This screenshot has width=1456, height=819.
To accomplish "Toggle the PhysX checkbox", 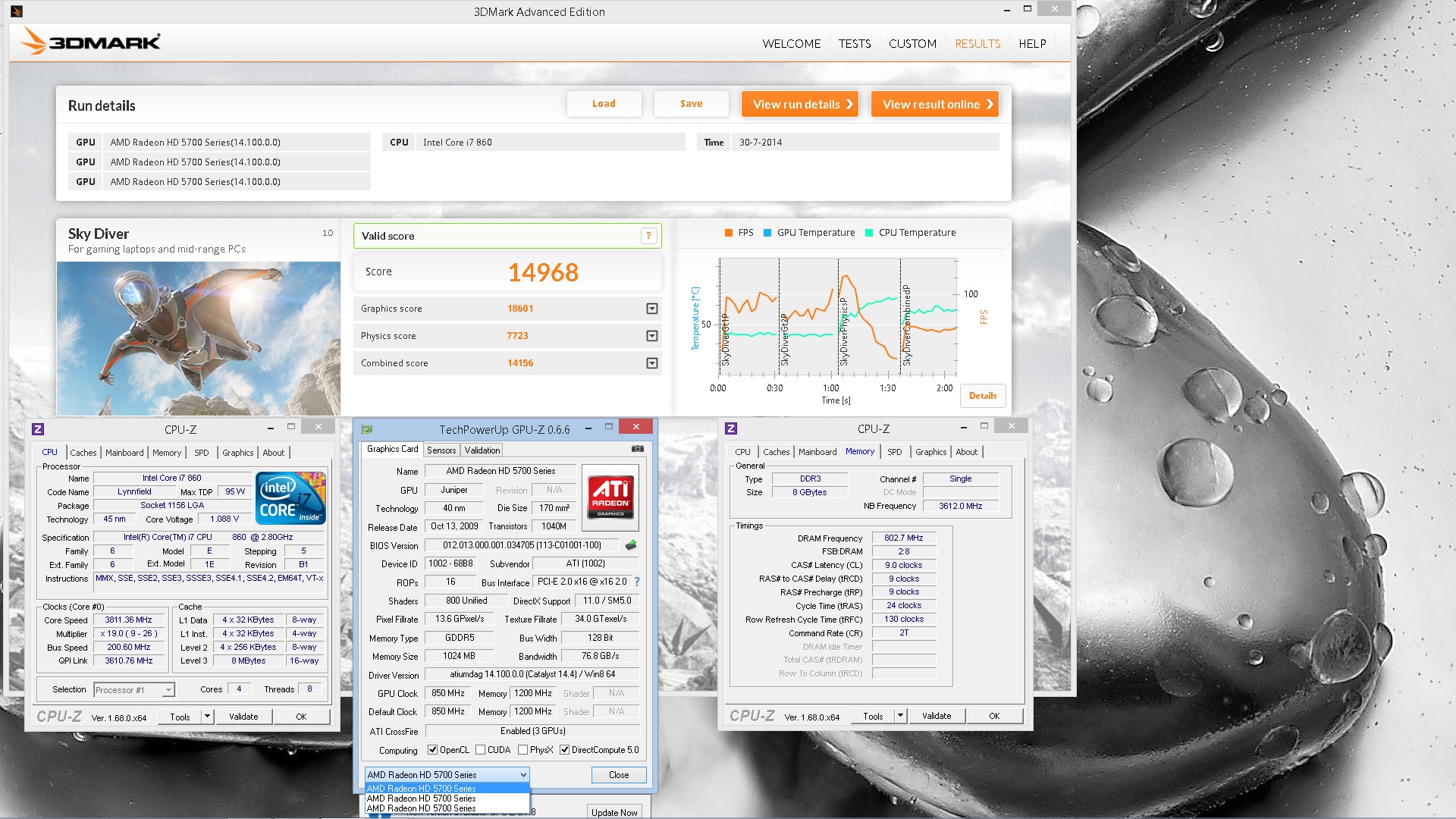I will (x=522, y=750).
